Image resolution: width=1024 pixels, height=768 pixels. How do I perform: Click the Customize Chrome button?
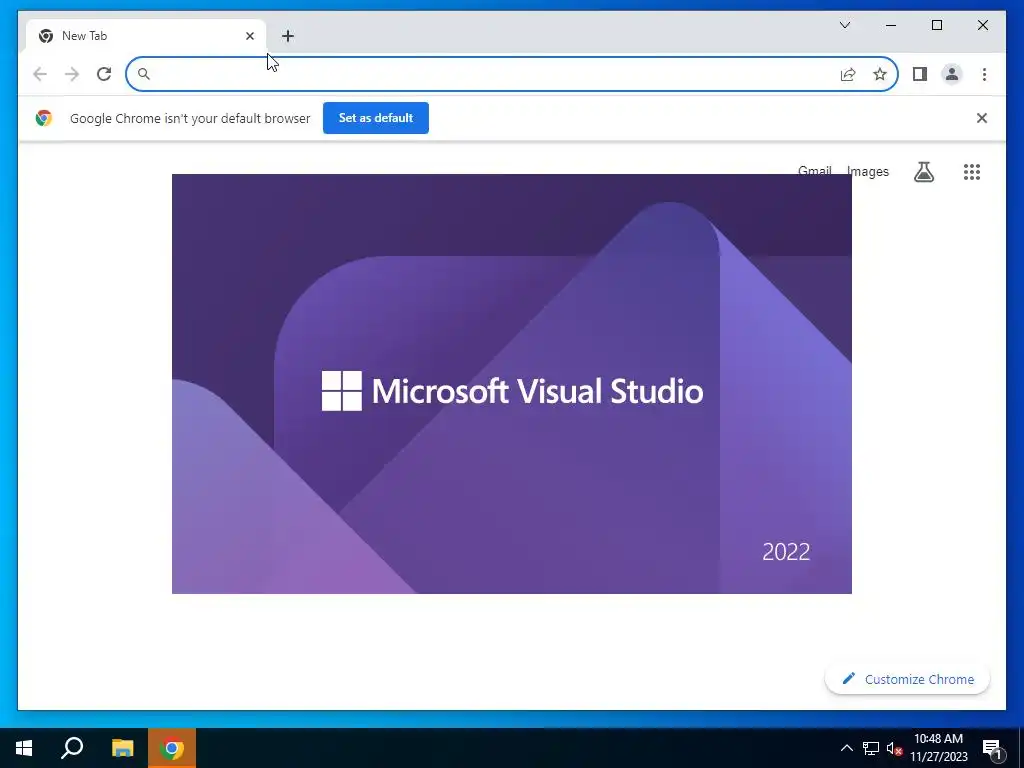click(x=907, y=679)
